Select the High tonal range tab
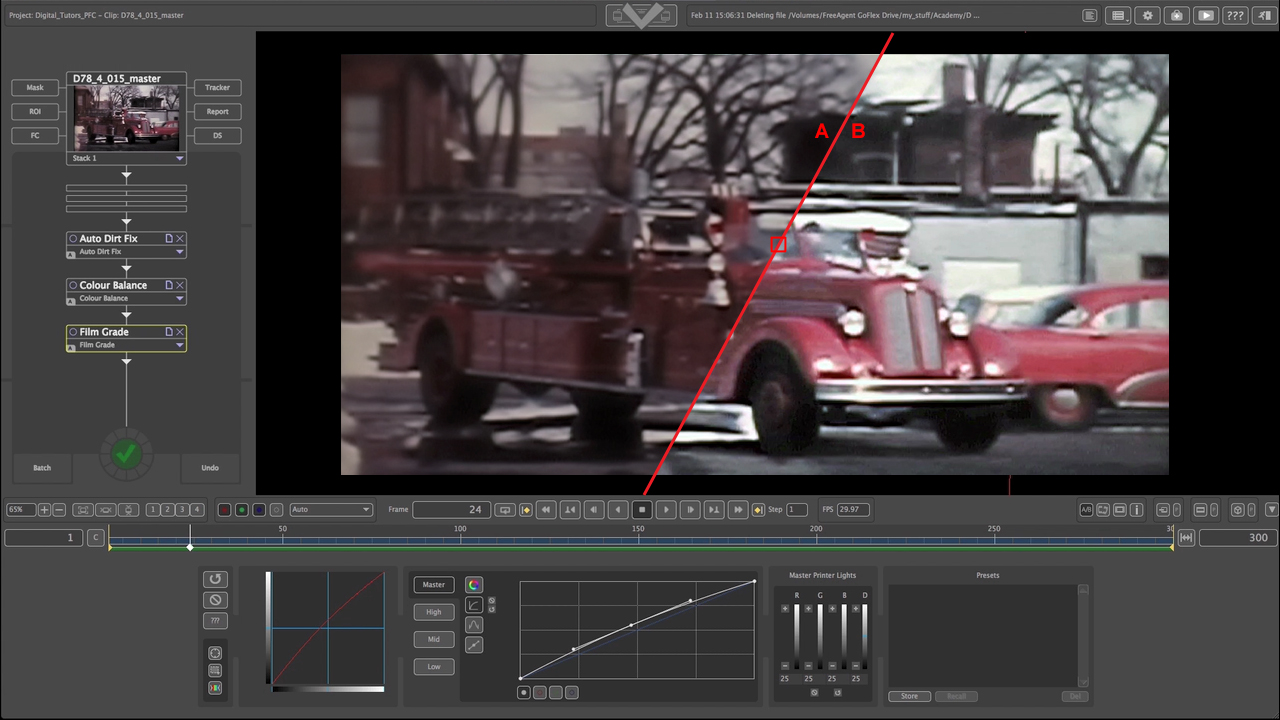The width and height of the screenshot is (1280, 720). coord(434,612)
